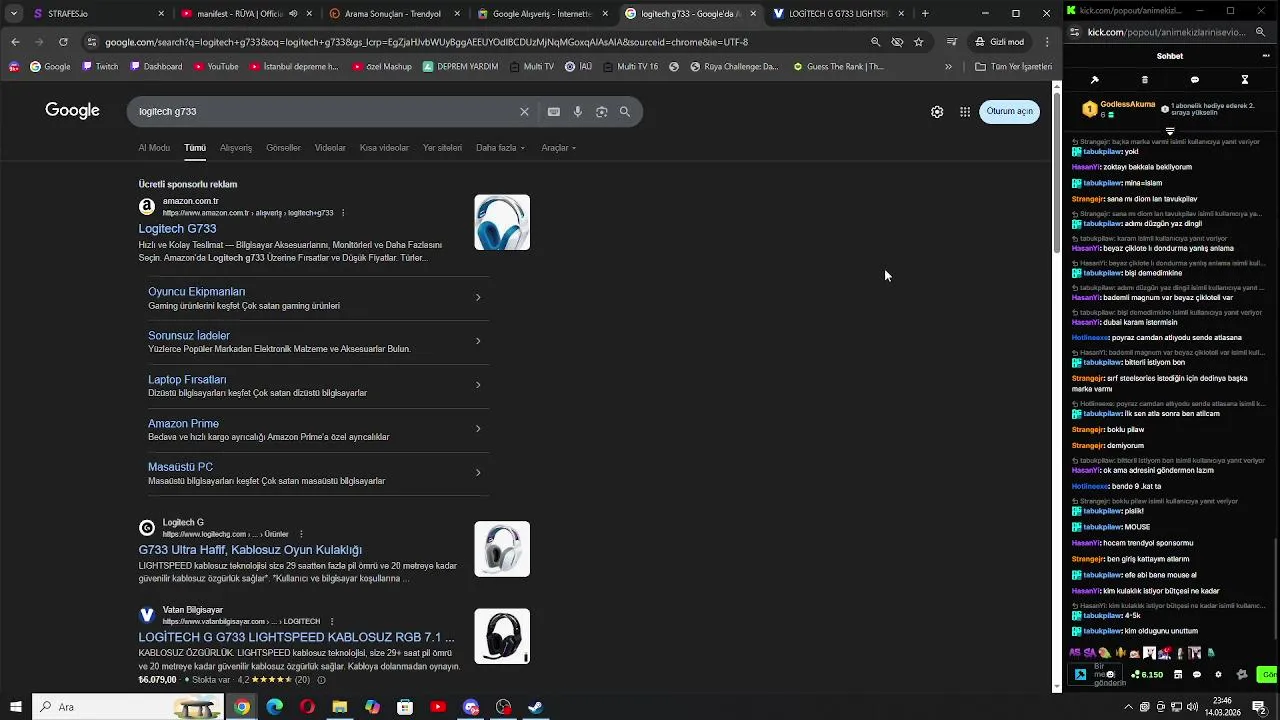Open the Steam icon in the Windows taskbar
Screen dimensions: 1280x720
(x=536, y=707)
